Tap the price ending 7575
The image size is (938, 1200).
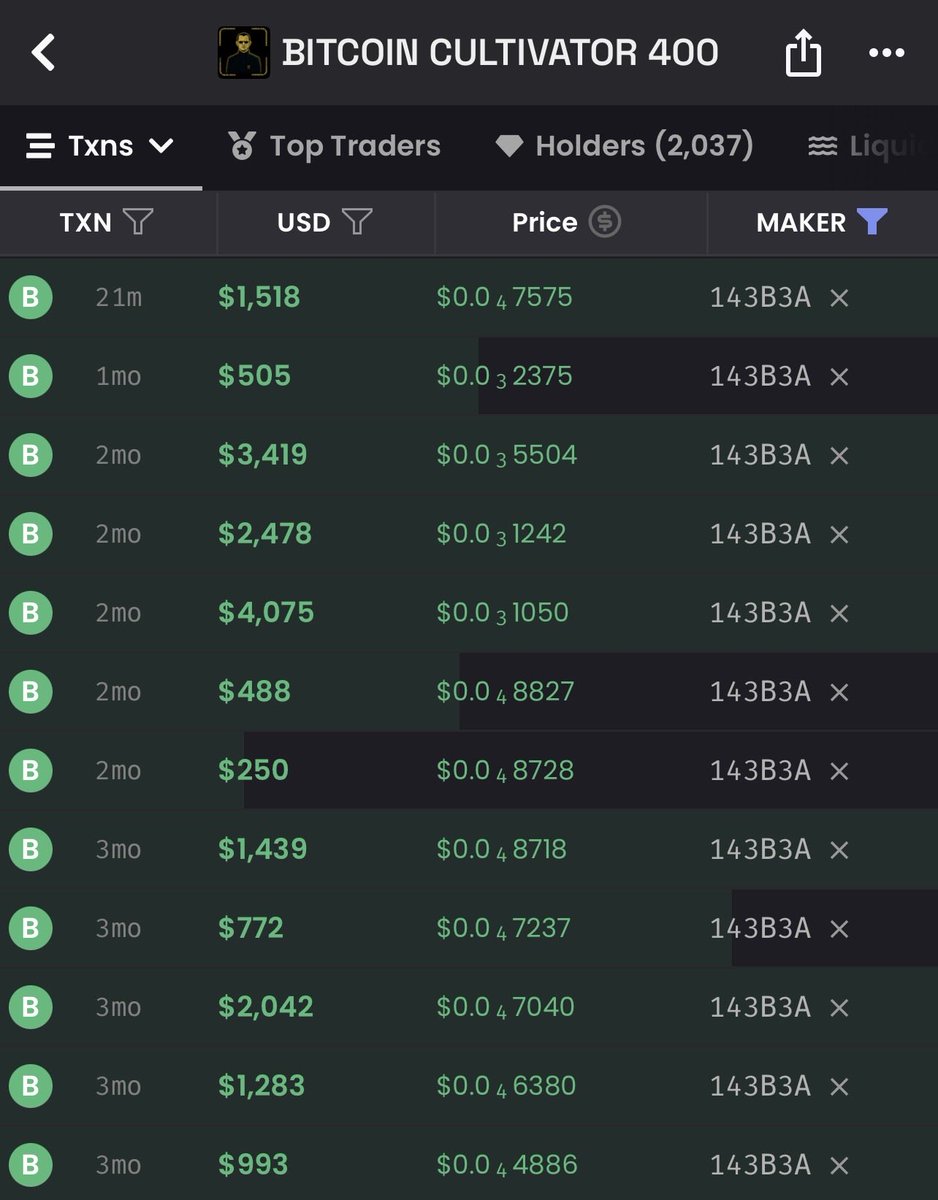click(505, 298)
